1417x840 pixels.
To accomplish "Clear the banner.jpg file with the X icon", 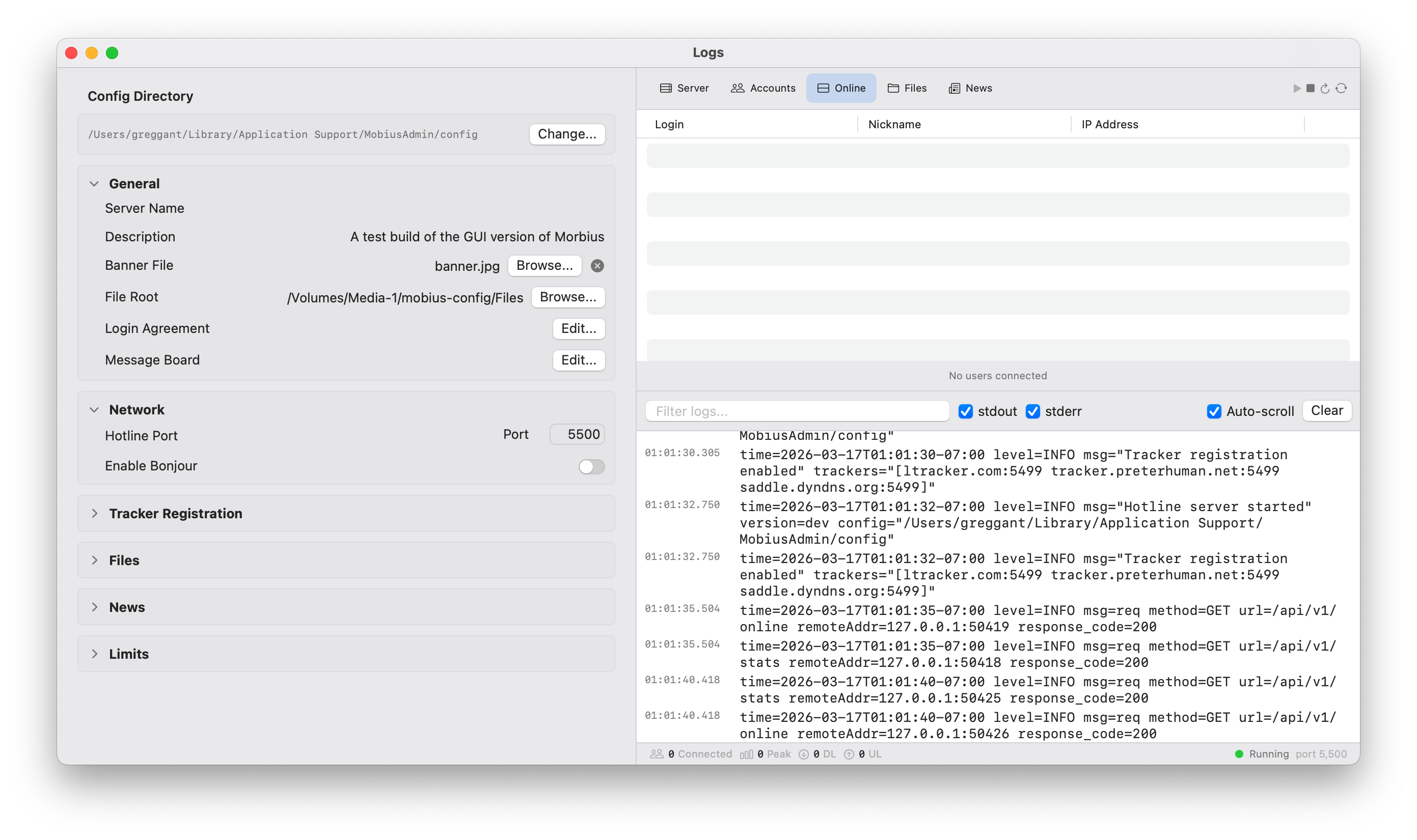I will point(598,265).
